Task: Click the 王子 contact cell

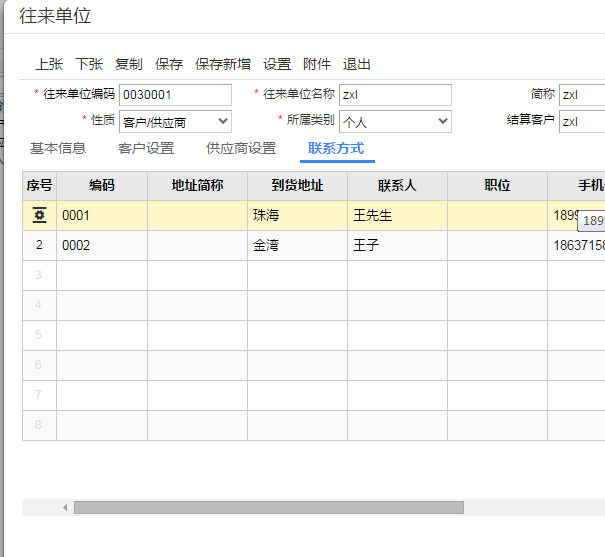Action: click(397, 245)
